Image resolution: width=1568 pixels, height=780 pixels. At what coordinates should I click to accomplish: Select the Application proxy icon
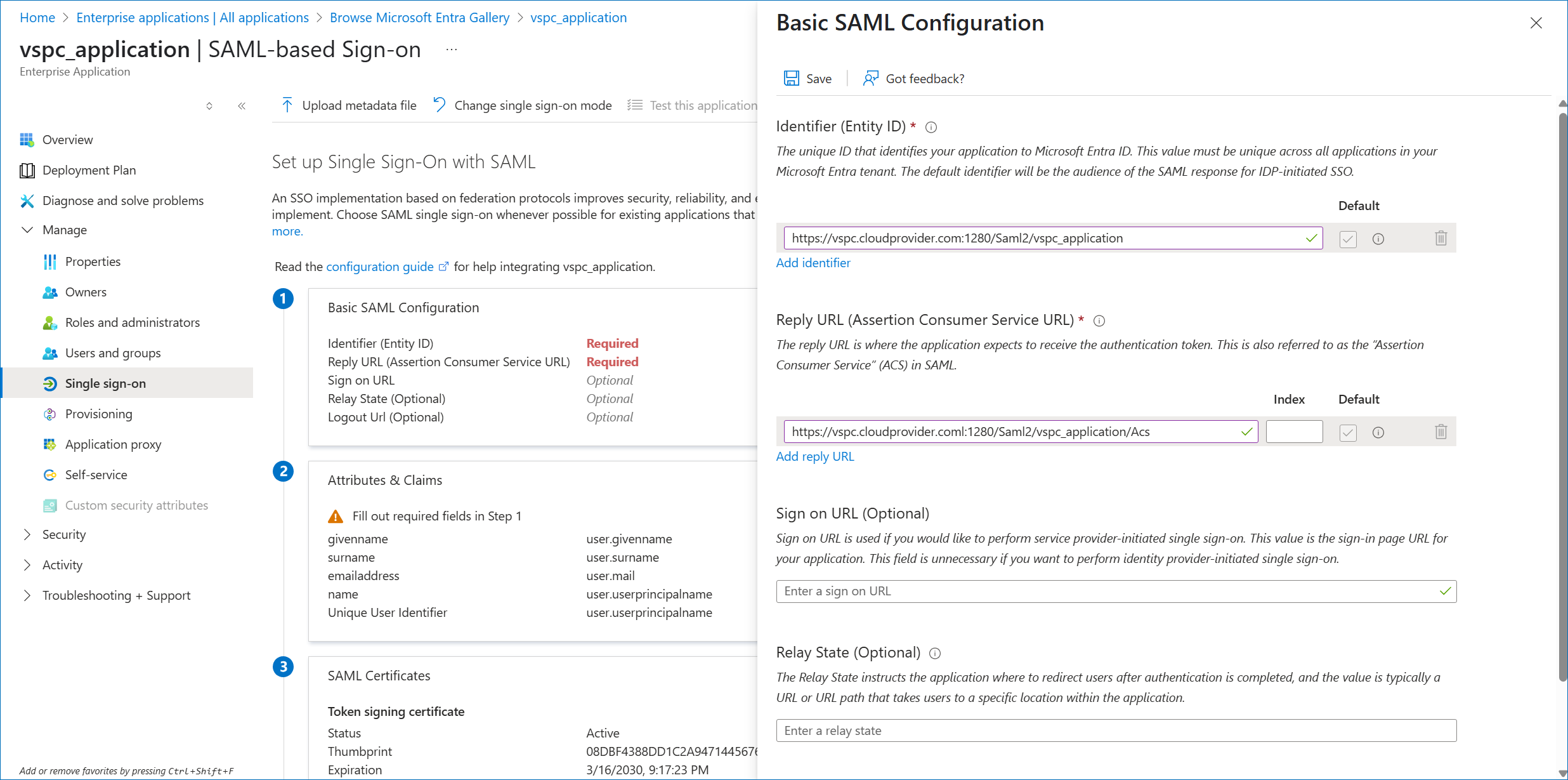(50, 444)
